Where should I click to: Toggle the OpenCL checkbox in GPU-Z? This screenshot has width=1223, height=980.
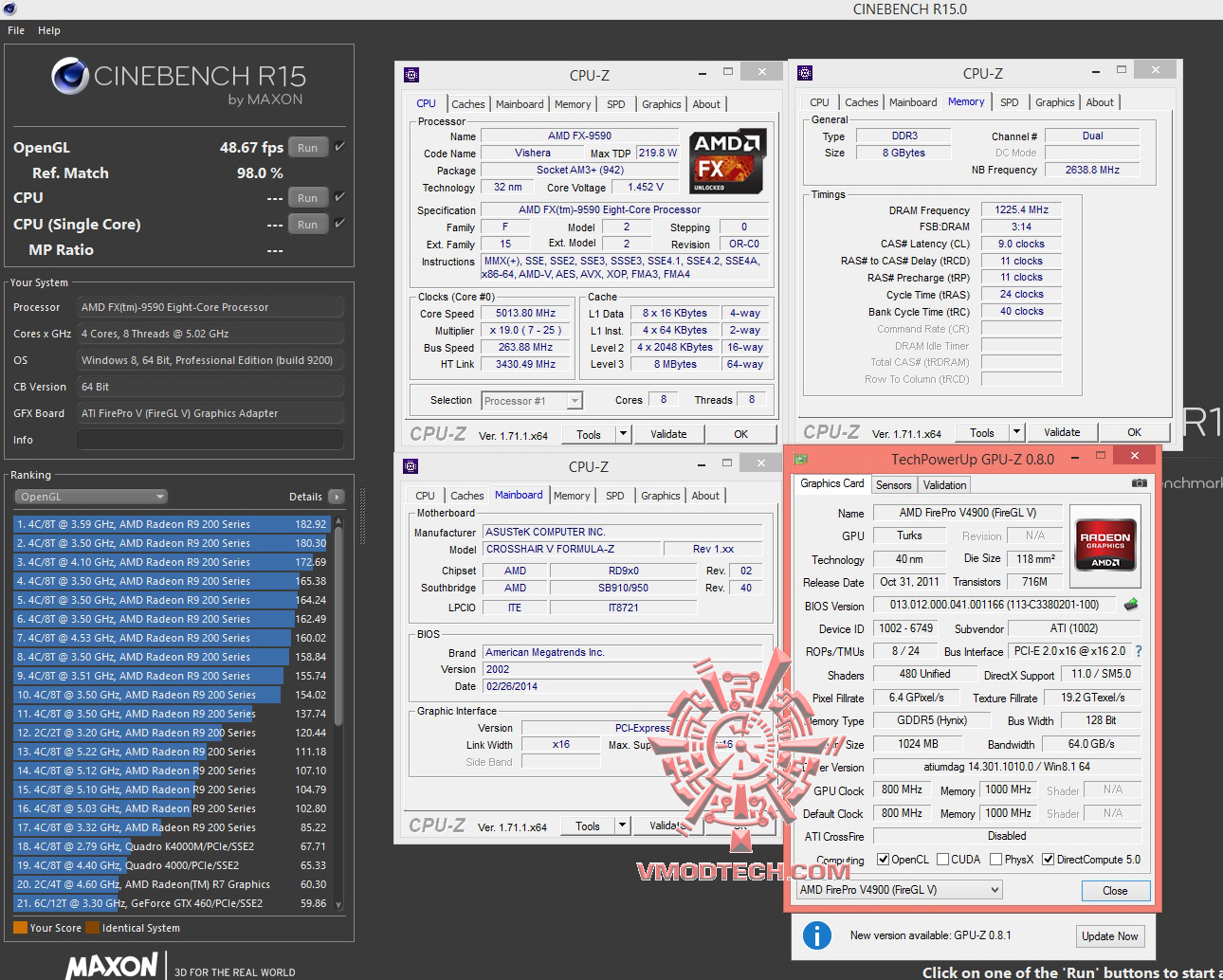point(884,860)
